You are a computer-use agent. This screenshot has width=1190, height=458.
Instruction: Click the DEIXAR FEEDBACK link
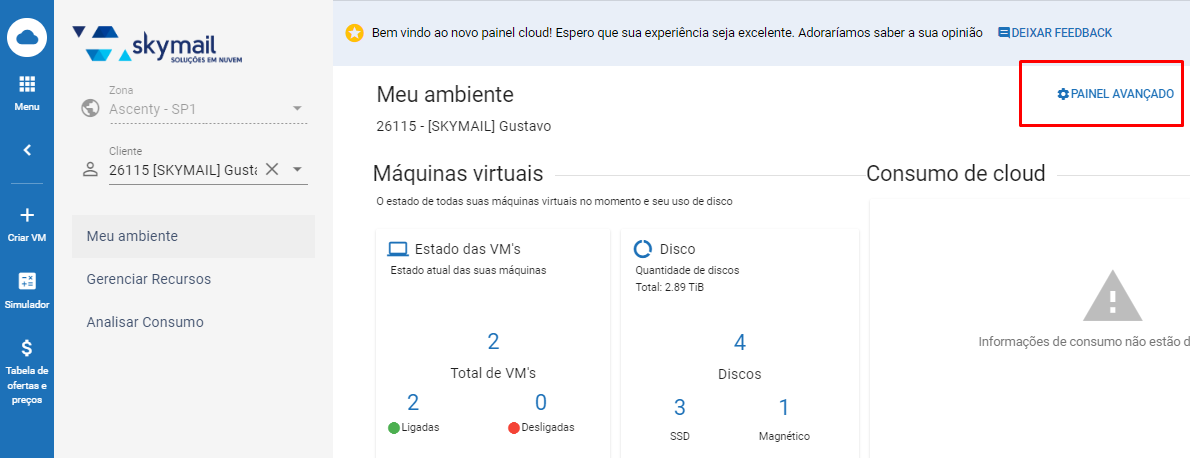[1055, 33]
